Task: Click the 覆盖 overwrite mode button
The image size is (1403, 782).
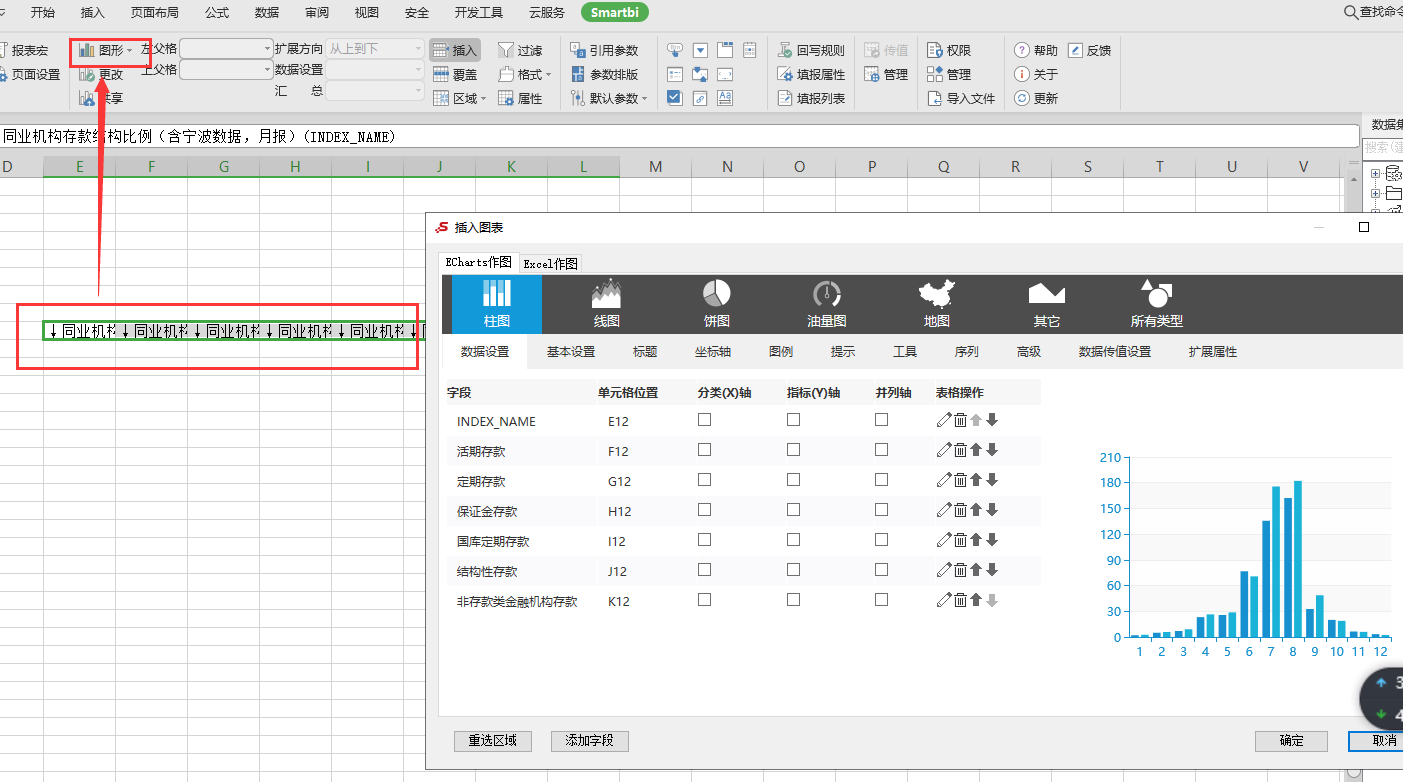Action: 455,74
